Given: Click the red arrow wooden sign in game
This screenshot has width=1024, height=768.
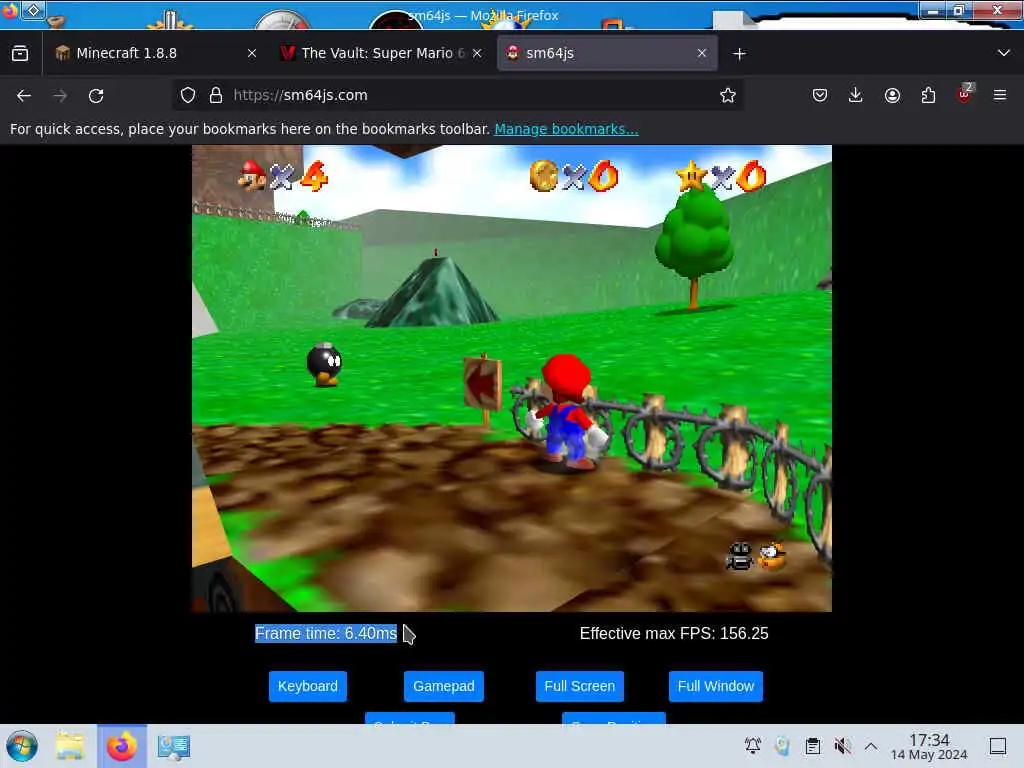Looking at the screenshot, I should tap(483, 385).
